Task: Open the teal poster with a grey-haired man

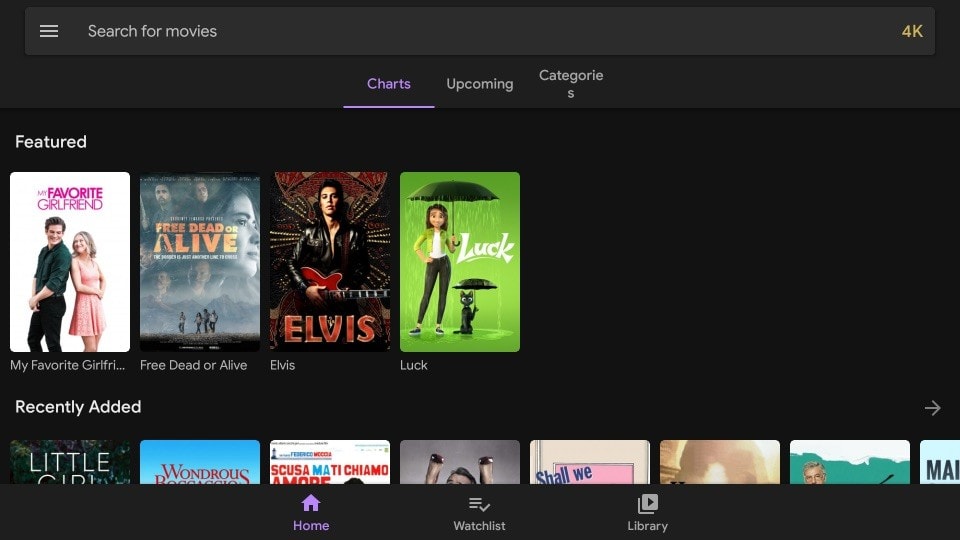Action: [850, 462]
